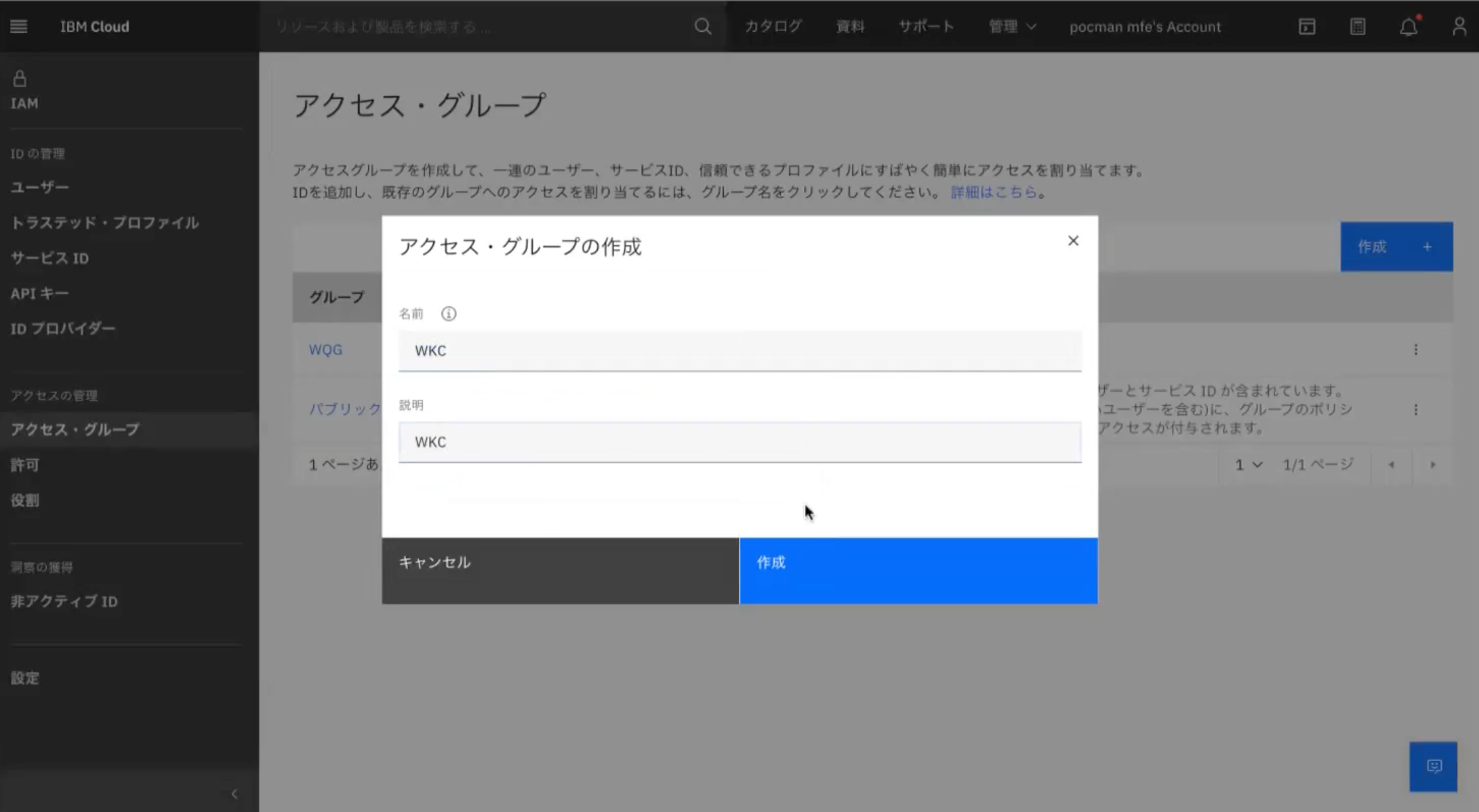Click the 説明 text field
1479x812 pixels.
click(739, 442)
